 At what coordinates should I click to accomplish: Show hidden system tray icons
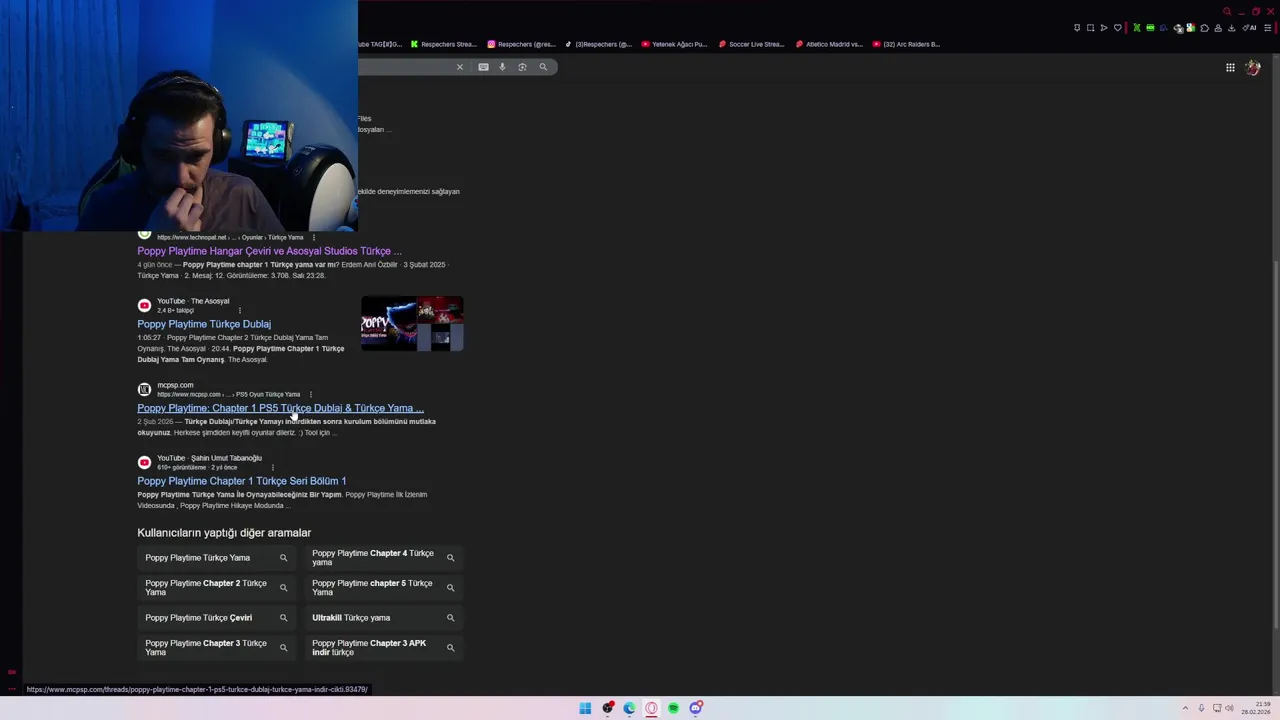tap(1185, 708)
